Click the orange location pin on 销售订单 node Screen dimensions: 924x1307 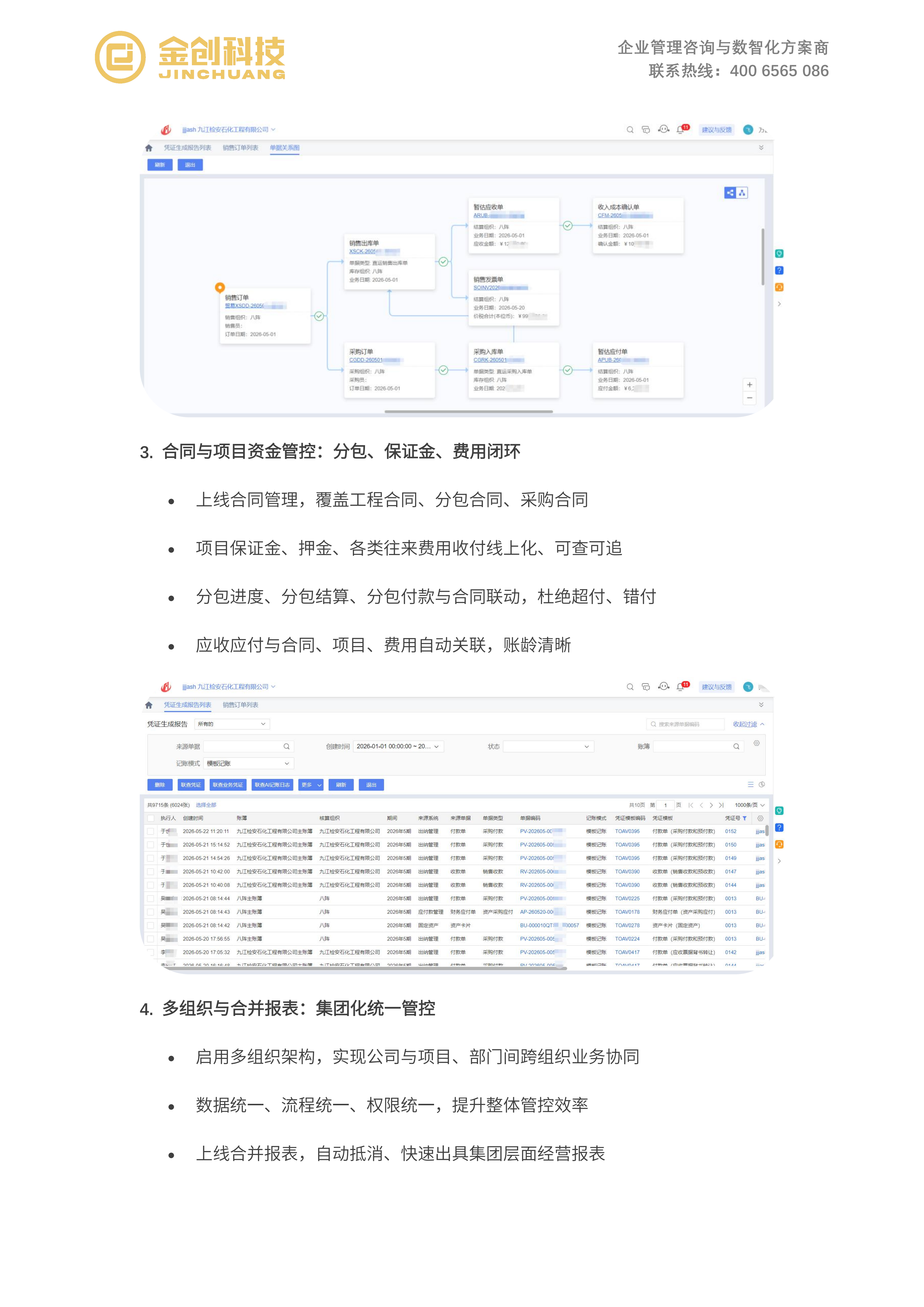220,288
